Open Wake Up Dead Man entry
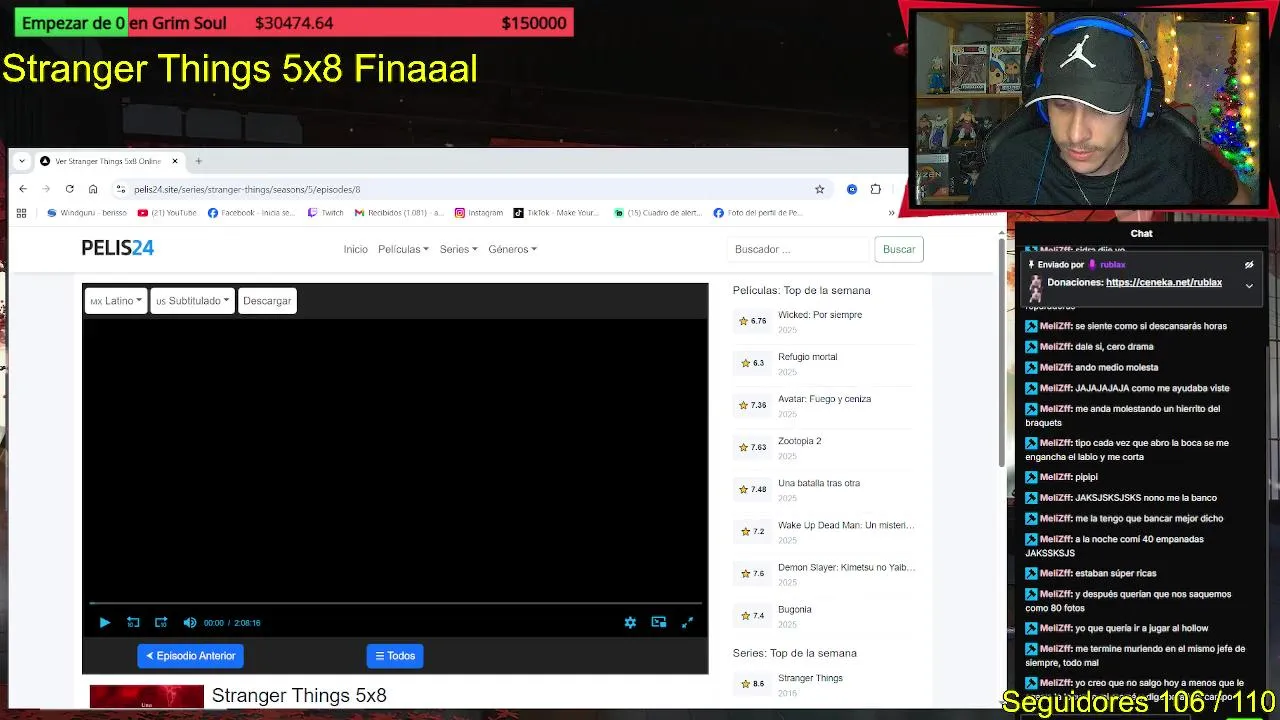The width and height of the screenshot is (1280, 720). click(x=846, y=525)
